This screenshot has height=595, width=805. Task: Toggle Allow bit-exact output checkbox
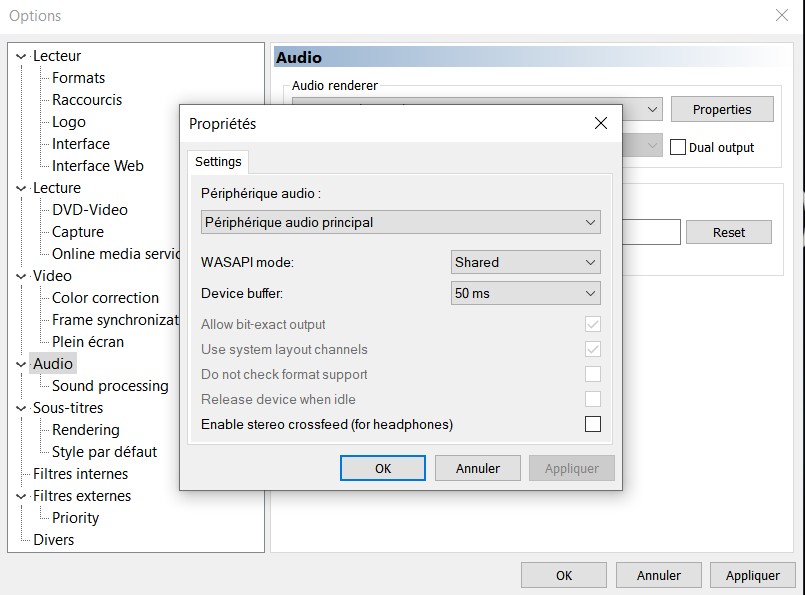[592, 324]
